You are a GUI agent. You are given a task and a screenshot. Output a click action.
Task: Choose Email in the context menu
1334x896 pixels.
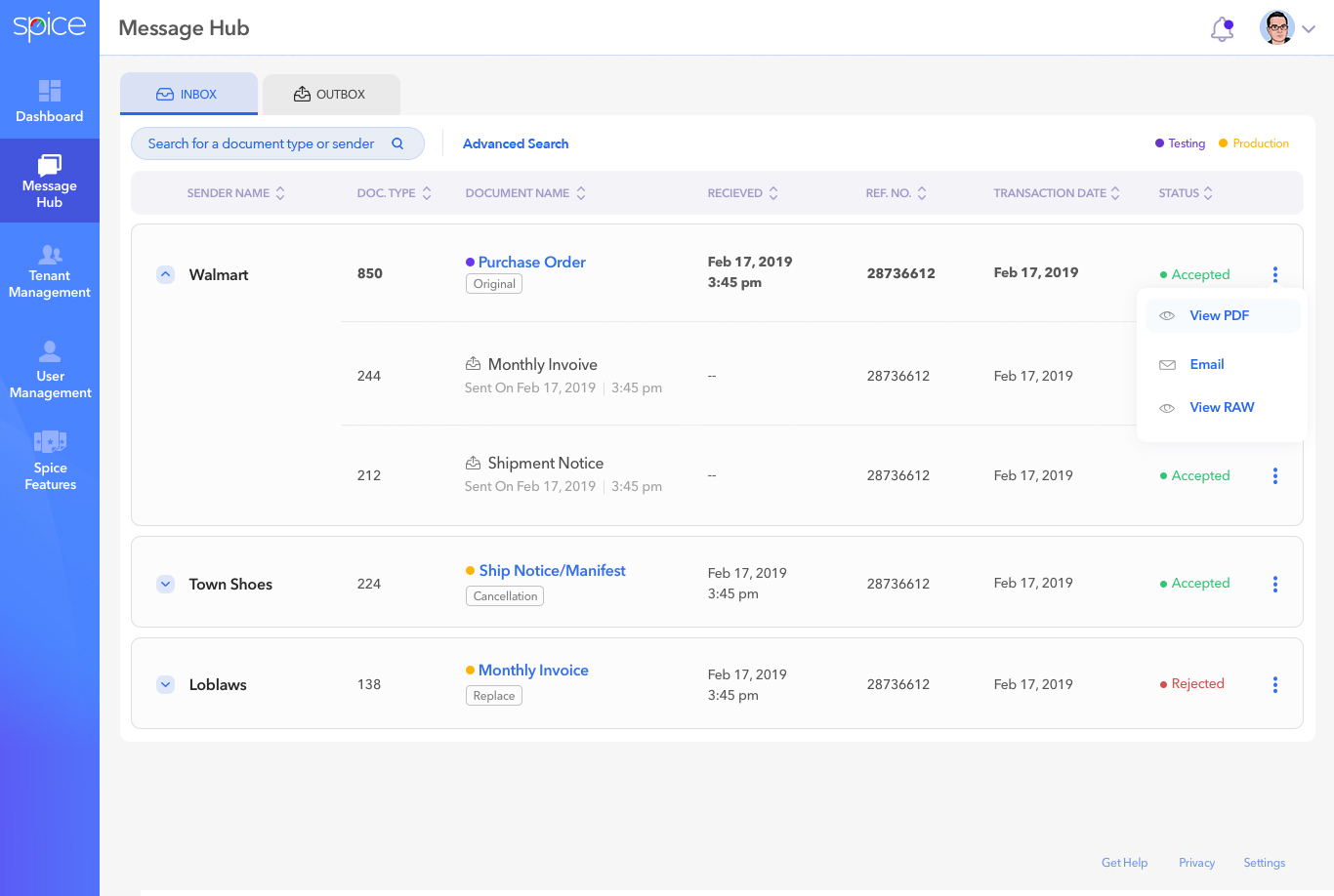point(1206,364)
